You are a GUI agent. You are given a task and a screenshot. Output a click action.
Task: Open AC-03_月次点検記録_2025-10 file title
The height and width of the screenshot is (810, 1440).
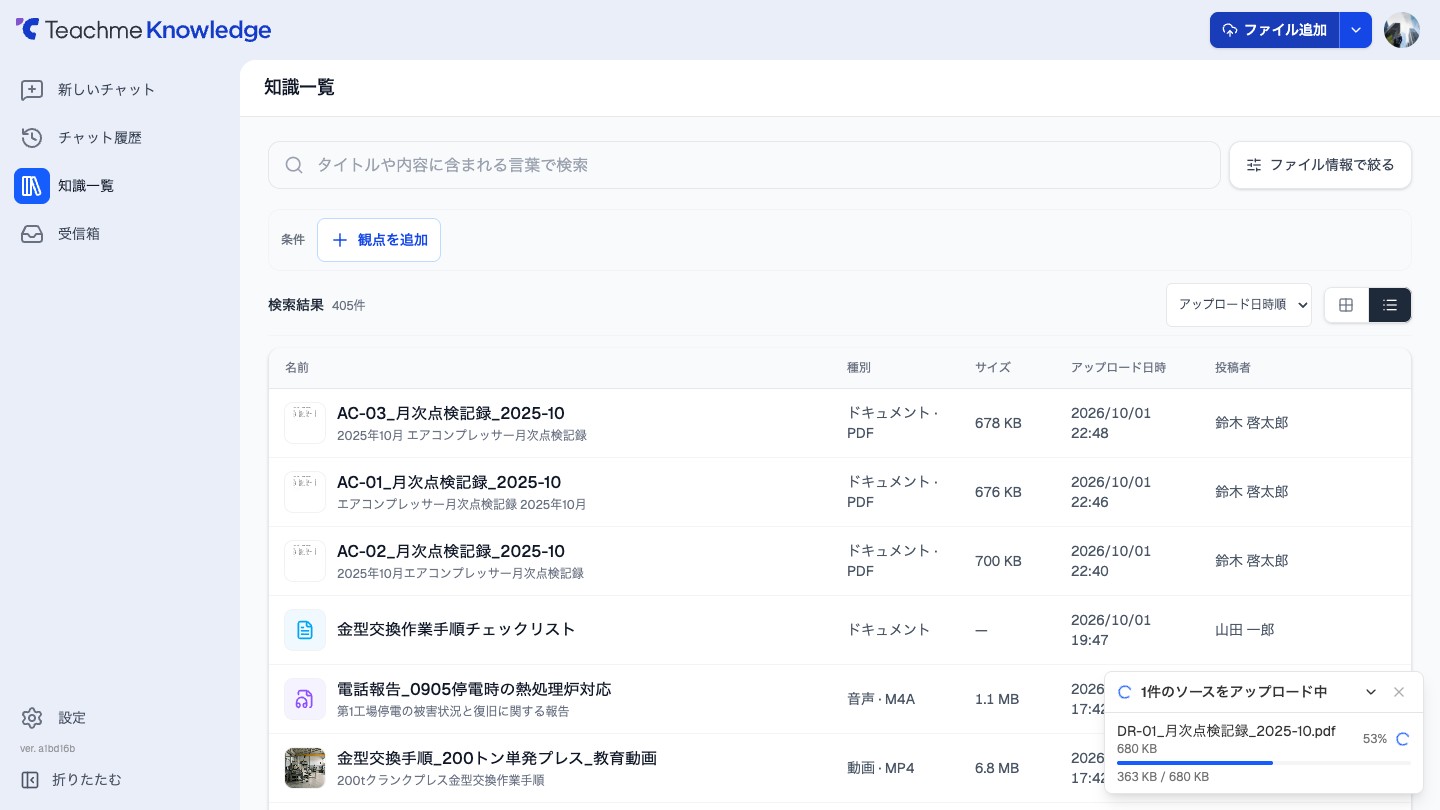451,413
